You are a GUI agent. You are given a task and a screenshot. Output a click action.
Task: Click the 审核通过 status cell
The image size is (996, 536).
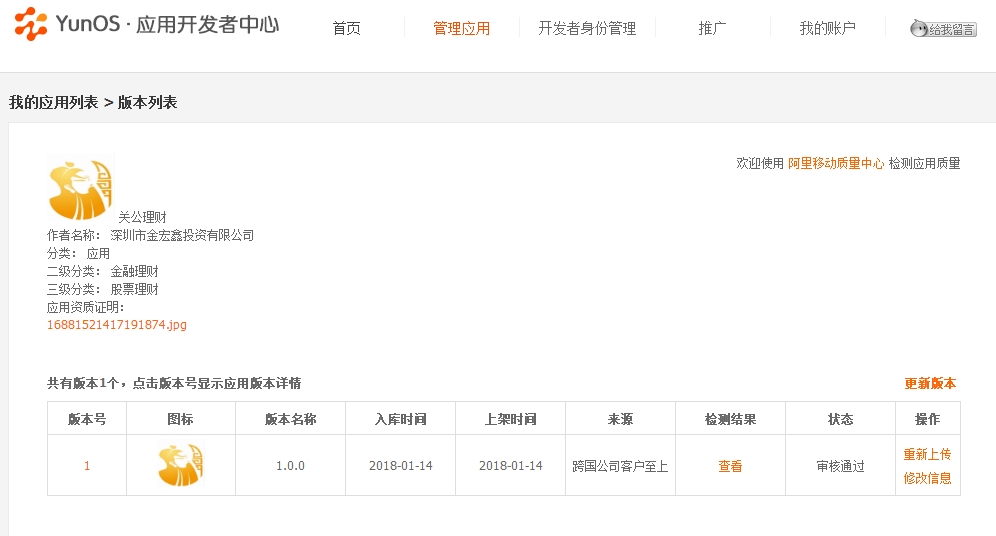coord(840,466)
